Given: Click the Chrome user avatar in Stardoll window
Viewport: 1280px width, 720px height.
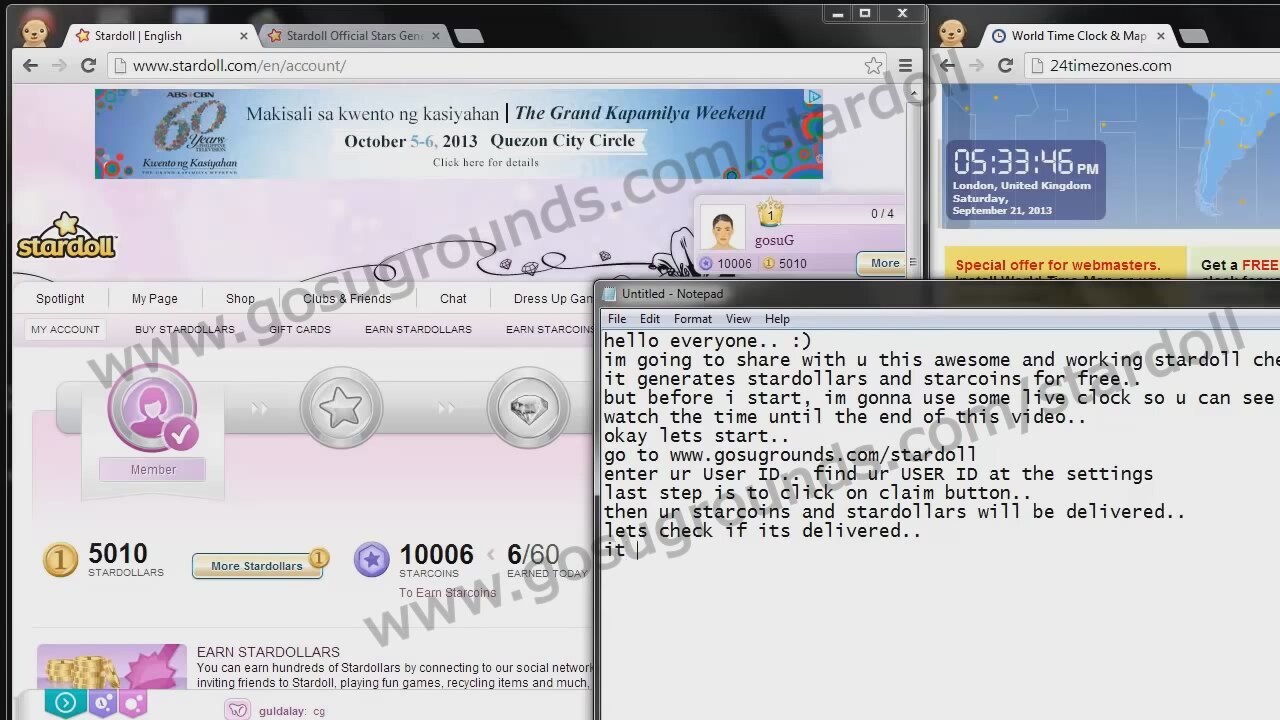Looking at the screenshot, I should (x=36, y=33).
